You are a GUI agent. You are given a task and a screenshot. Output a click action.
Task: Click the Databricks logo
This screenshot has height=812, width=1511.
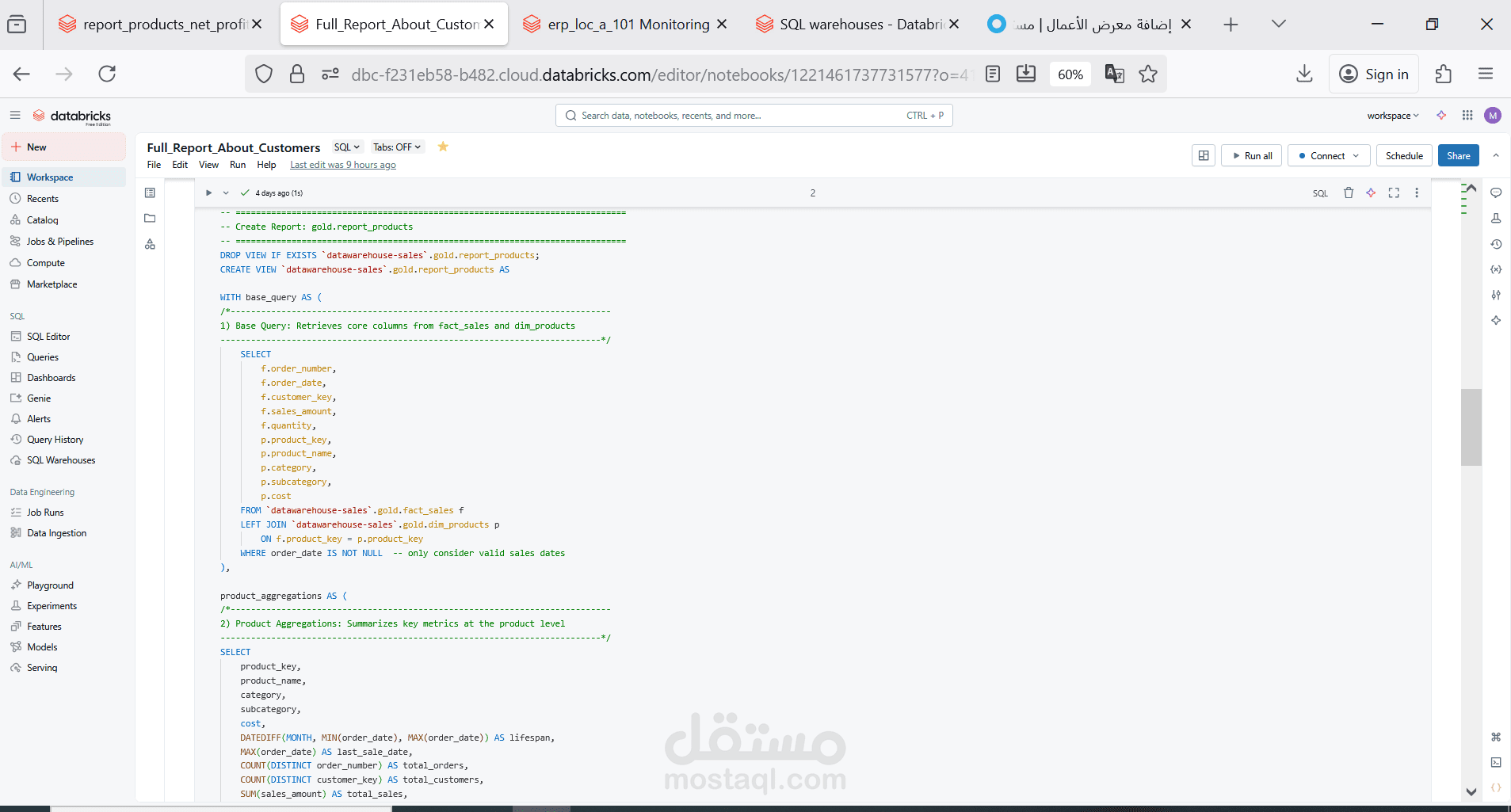point(72,116)
